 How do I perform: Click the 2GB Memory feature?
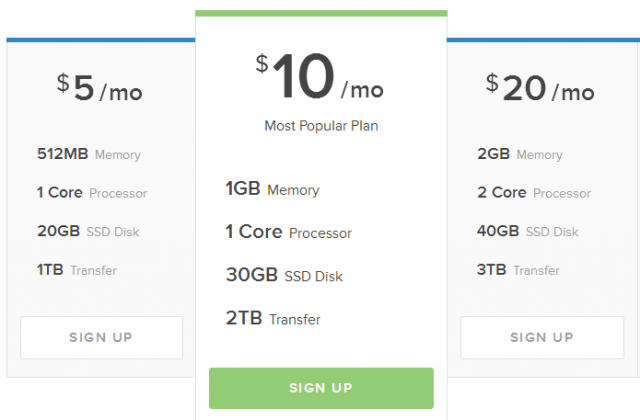(x=520, y=155)
